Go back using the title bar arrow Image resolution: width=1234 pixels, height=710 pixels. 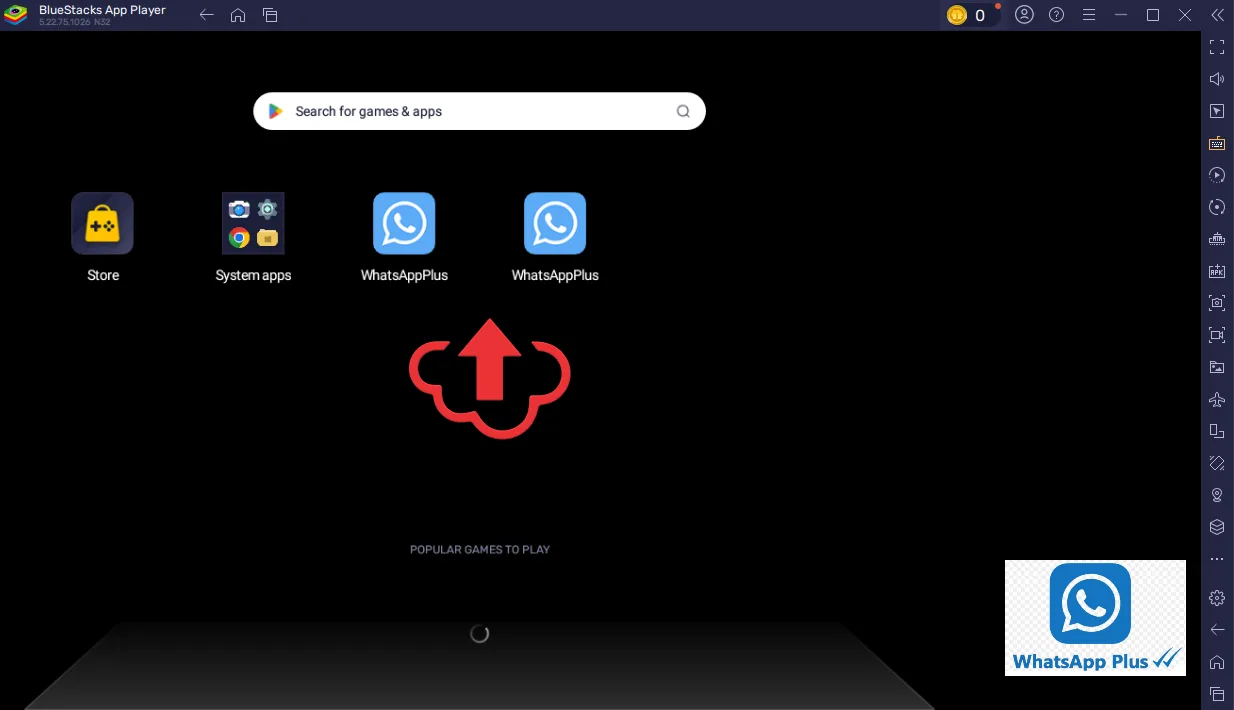pos(206,15)
